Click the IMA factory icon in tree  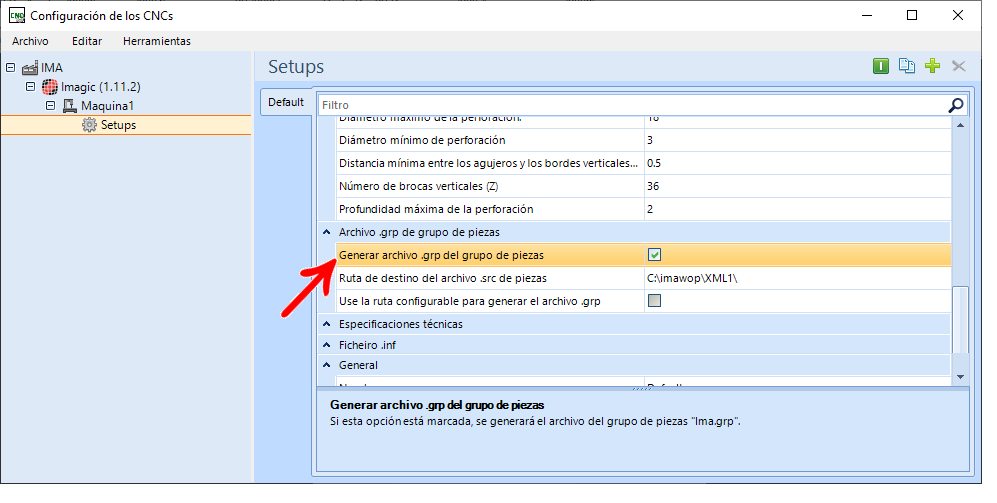click(30, 67)
